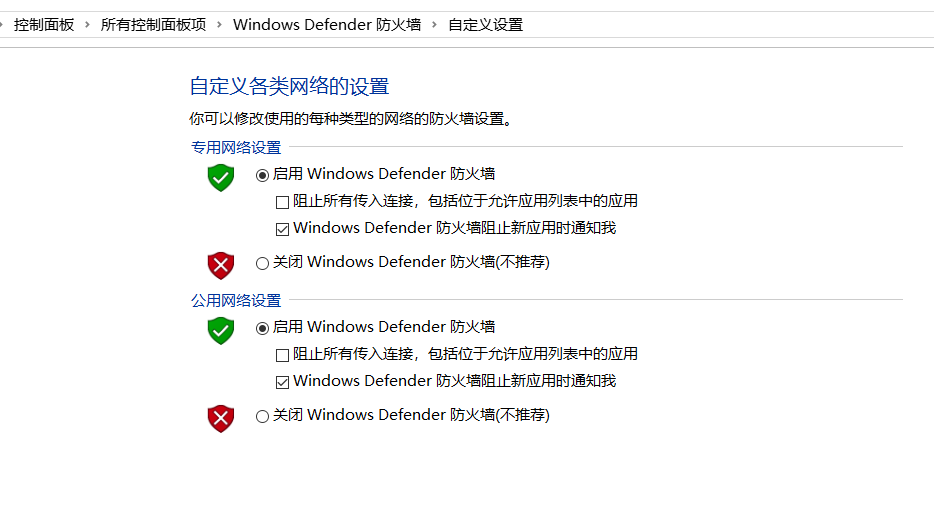
Task: Turn off Windows Defender firewall for private network
Action: (262, 263)
